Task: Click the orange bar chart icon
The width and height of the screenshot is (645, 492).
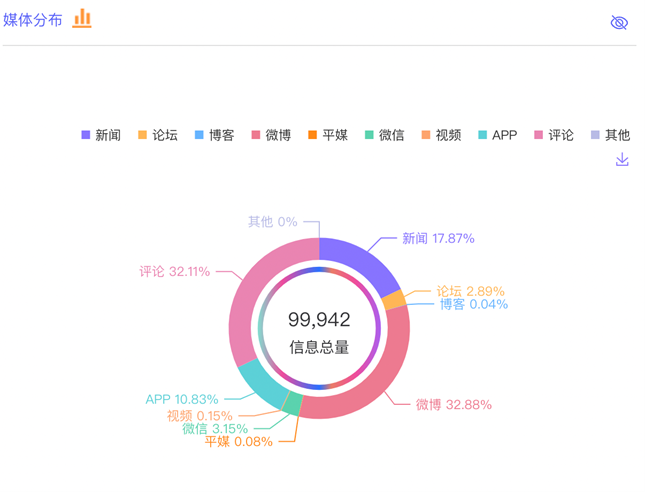Action: click(x=82, y=18)
